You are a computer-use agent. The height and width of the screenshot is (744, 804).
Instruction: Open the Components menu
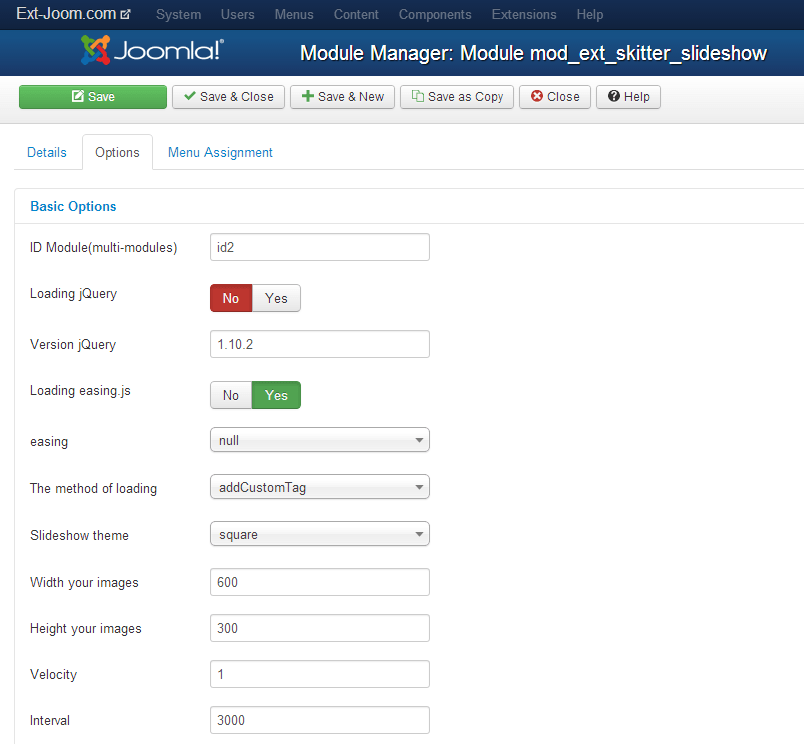[x=435, y=14]
